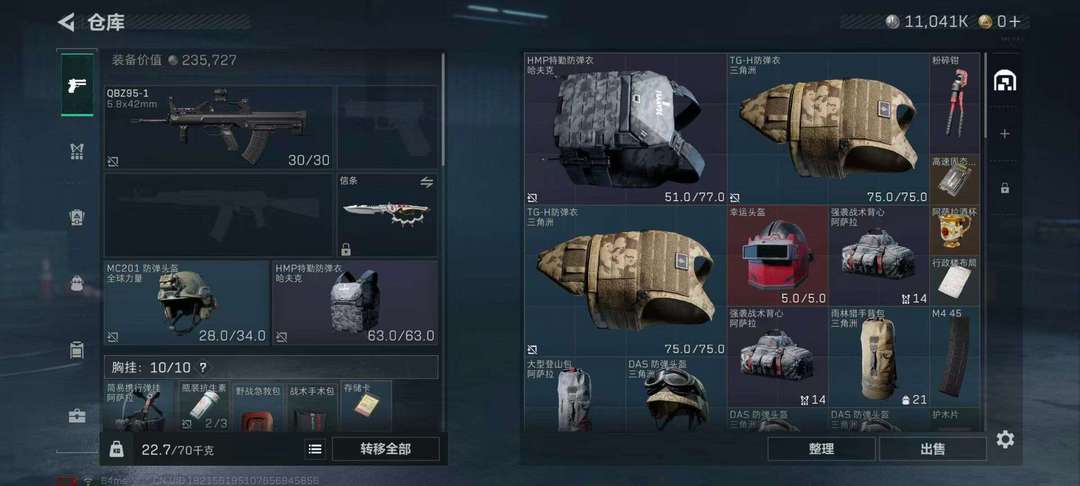Open the warehouse settings gear icon

(x=1005, y=439)
